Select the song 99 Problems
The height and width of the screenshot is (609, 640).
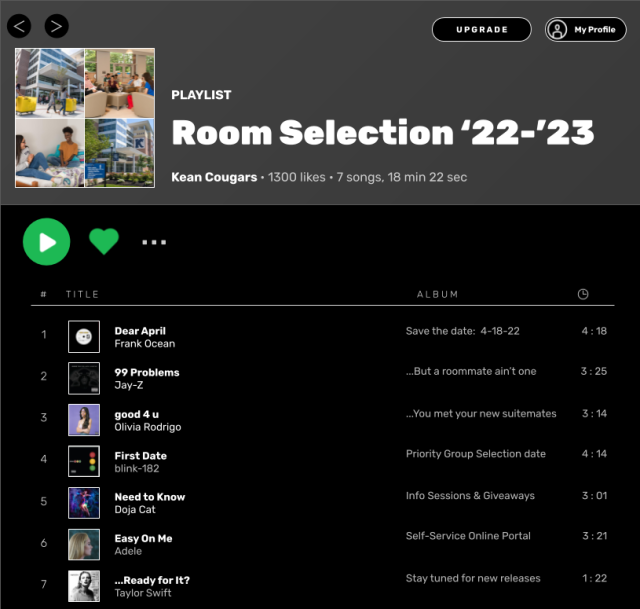tap(147, 372)
